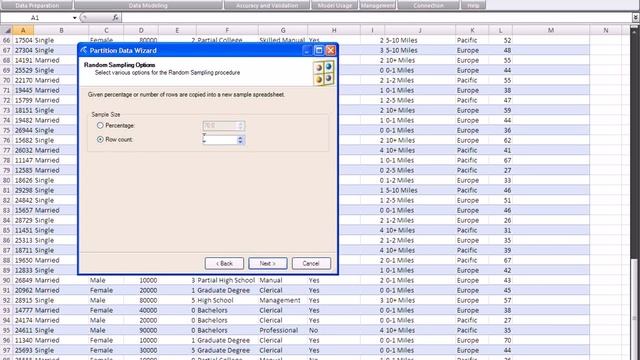Maximize the Partition Data Wizard window
This screenshot has width=640, height=360.
319,50
